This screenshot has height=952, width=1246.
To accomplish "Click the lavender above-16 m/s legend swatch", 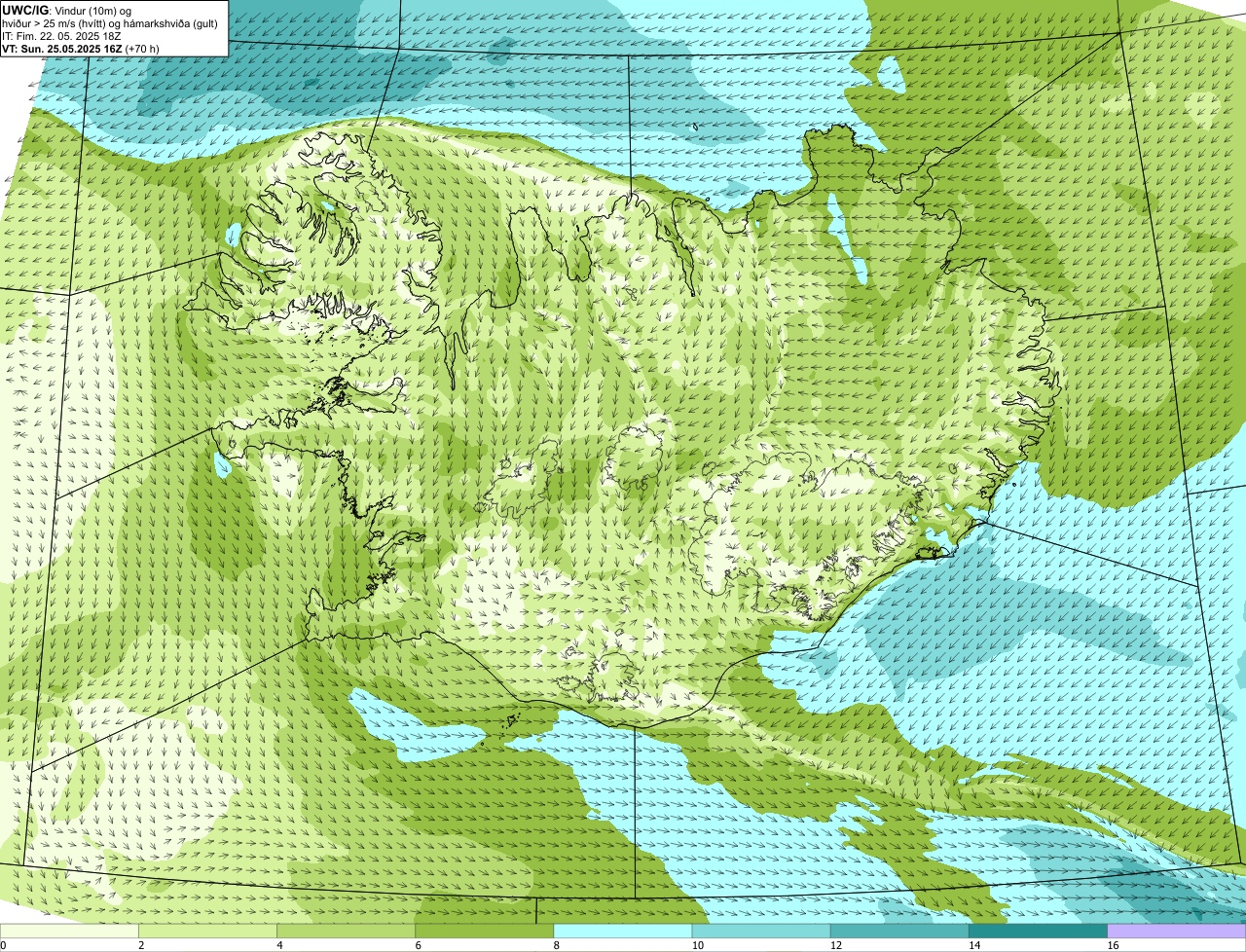I will 1177,932.
